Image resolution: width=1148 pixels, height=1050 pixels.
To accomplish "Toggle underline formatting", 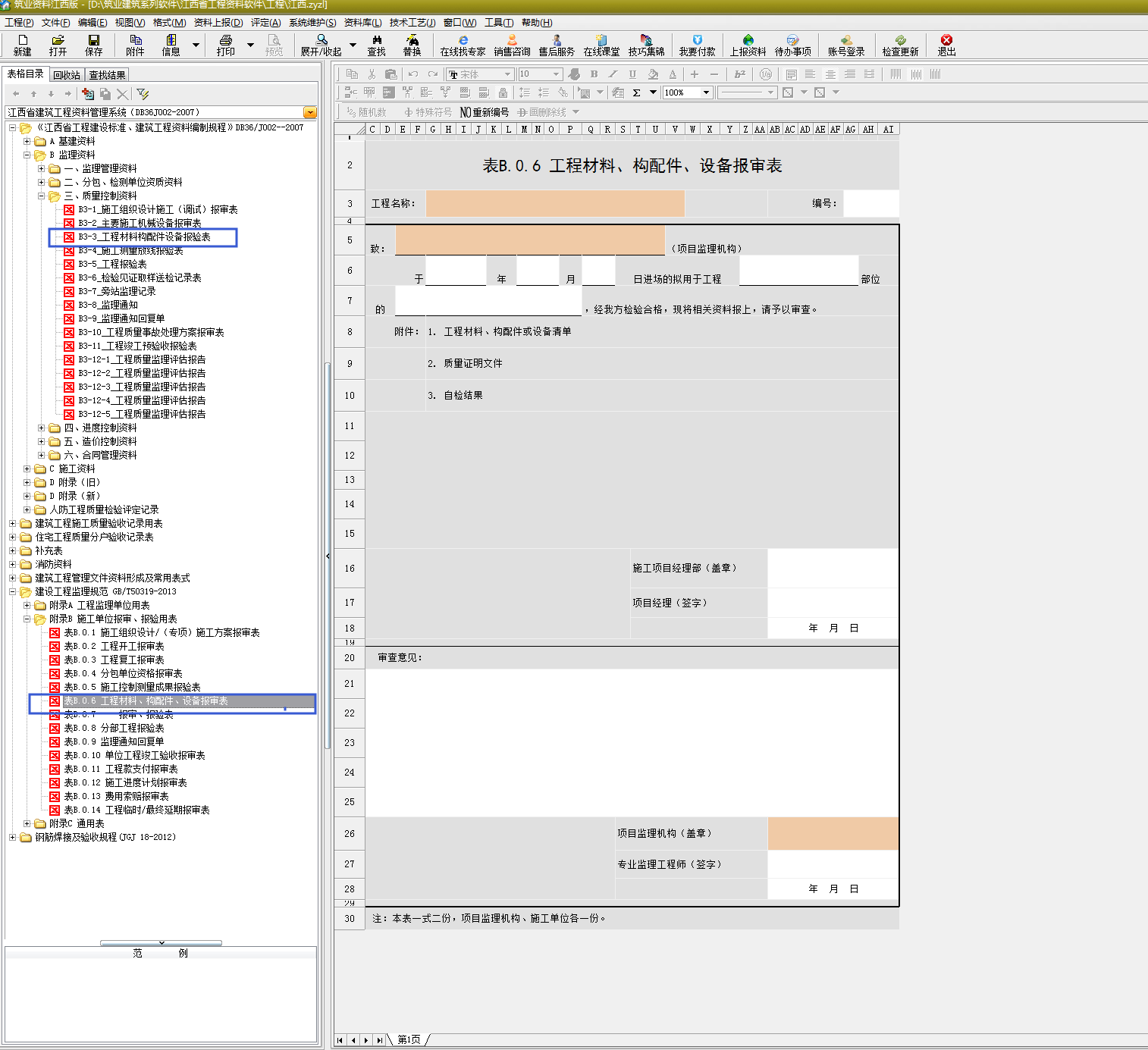I will pyautogui.click(x=632, y=74).
